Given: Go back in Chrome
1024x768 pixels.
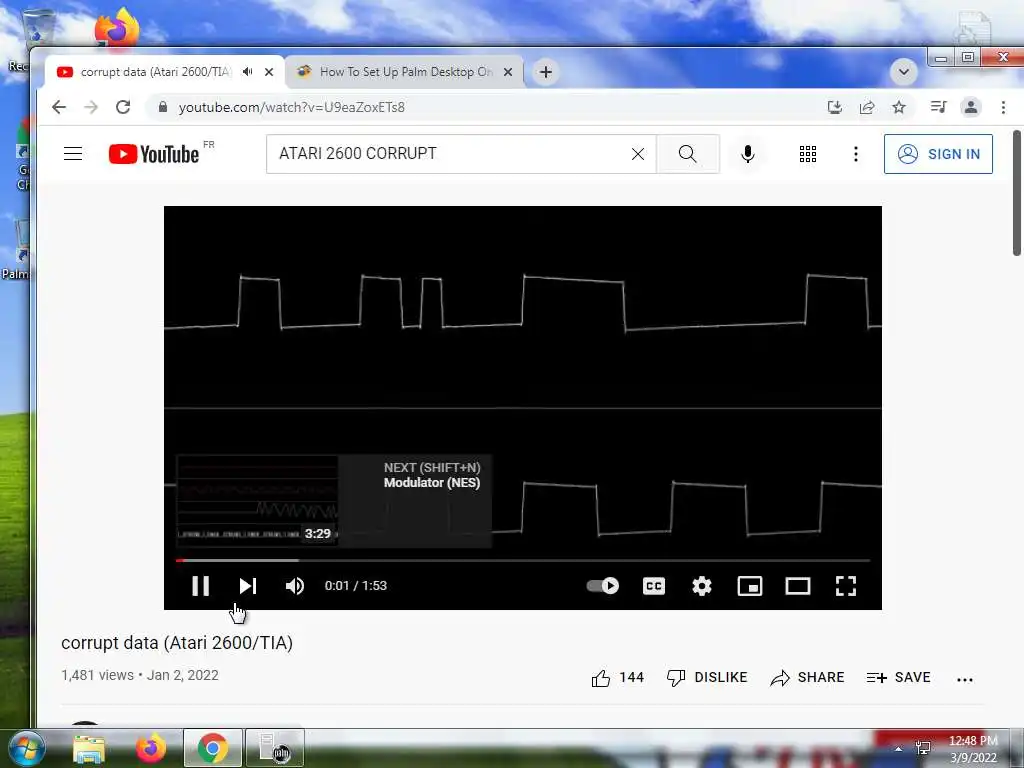Looking at the screenshot, I should click(59, 107).
